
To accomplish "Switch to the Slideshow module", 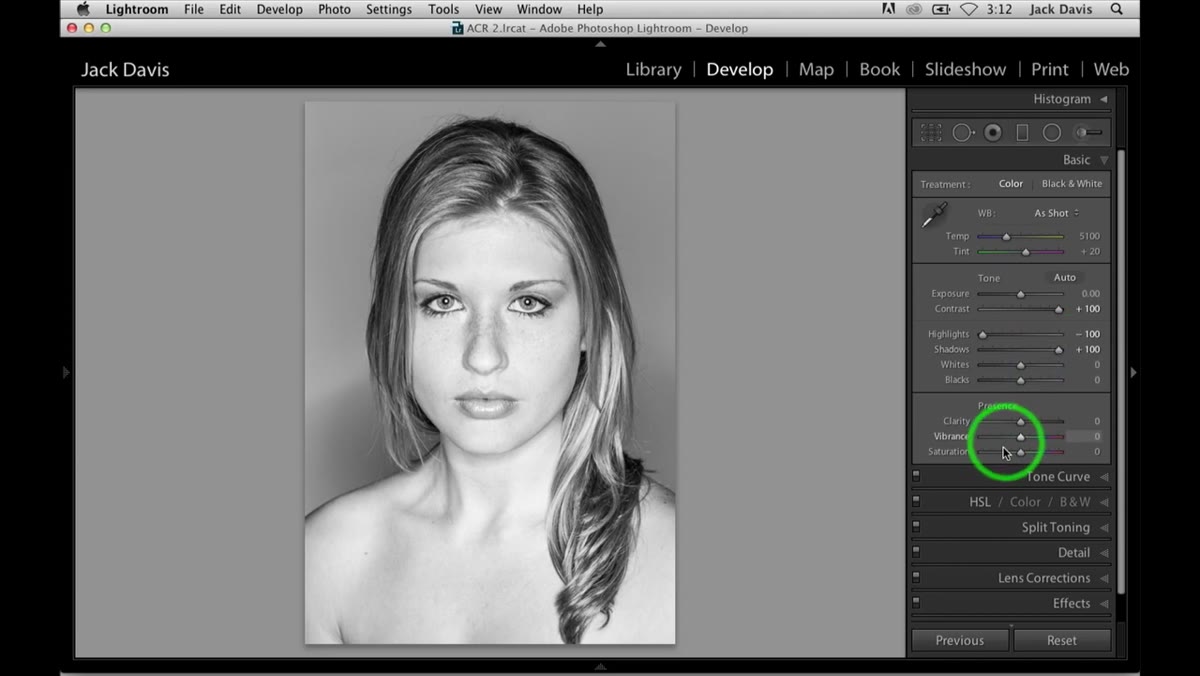I will pos(965,69).
